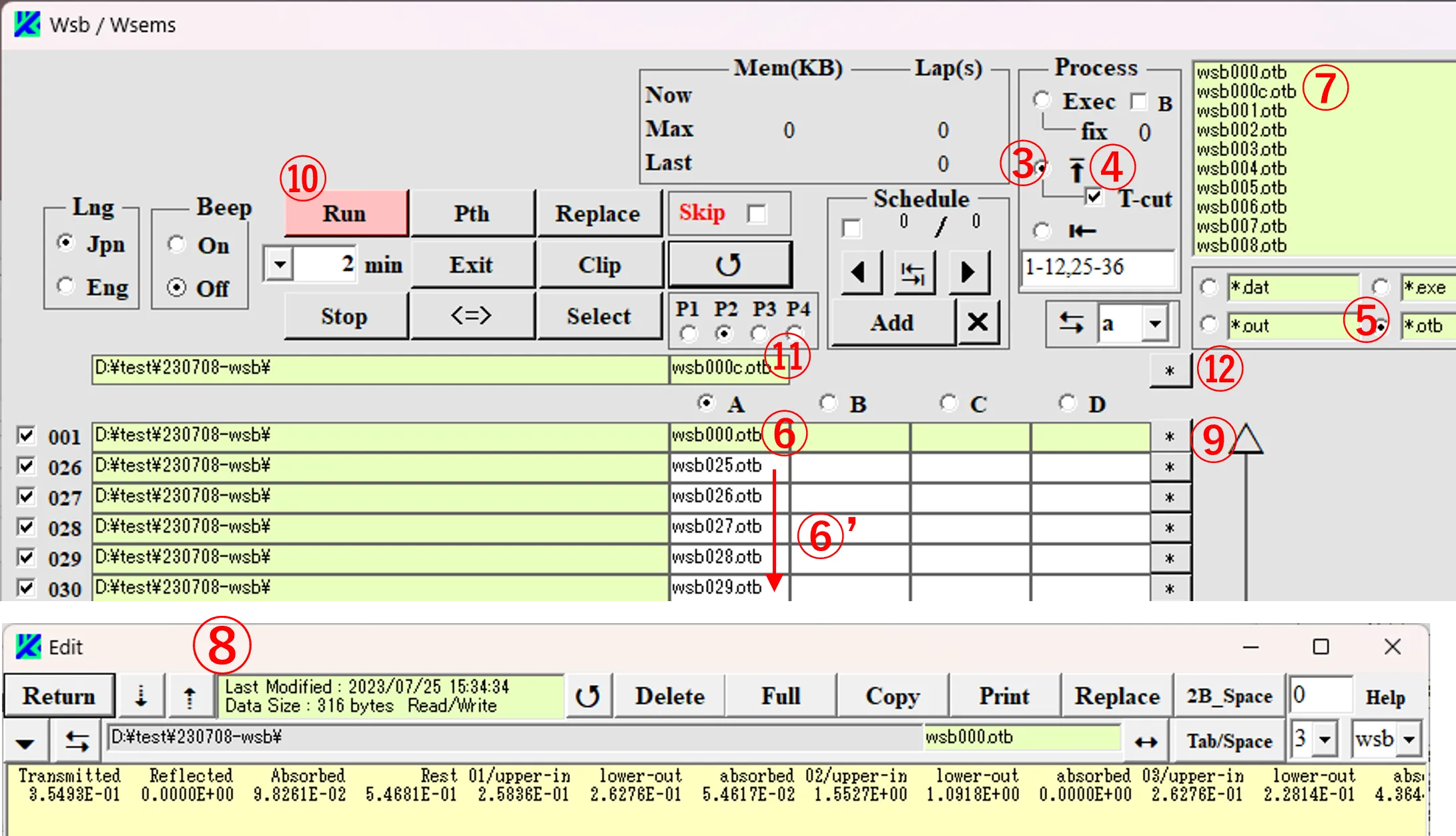Viewport: 1456px width, 836px height.
Task: Open the wsb dropdown in Edit window
Action: click(1409, 739)
